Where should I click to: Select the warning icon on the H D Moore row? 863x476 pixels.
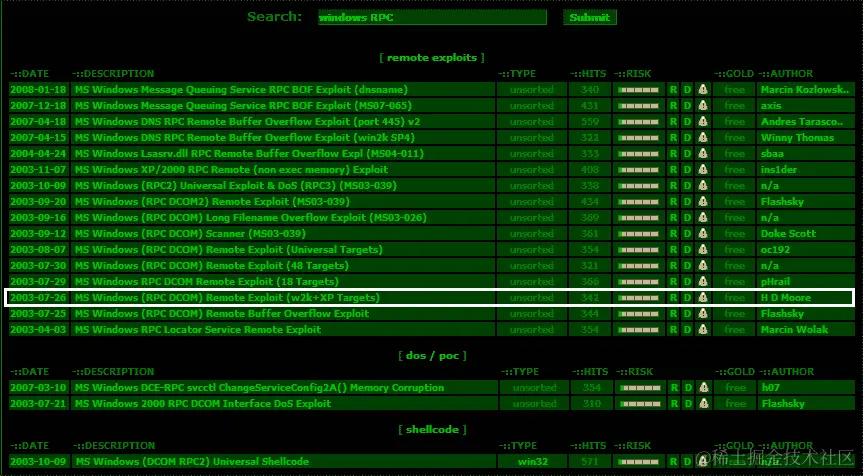(x=702, y=298)
